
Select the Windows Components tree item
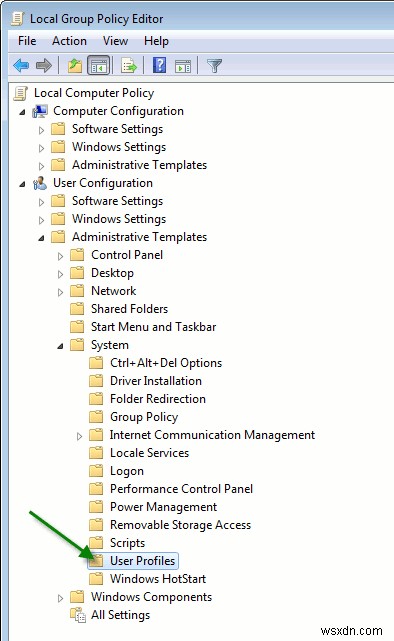click(151, 596)
